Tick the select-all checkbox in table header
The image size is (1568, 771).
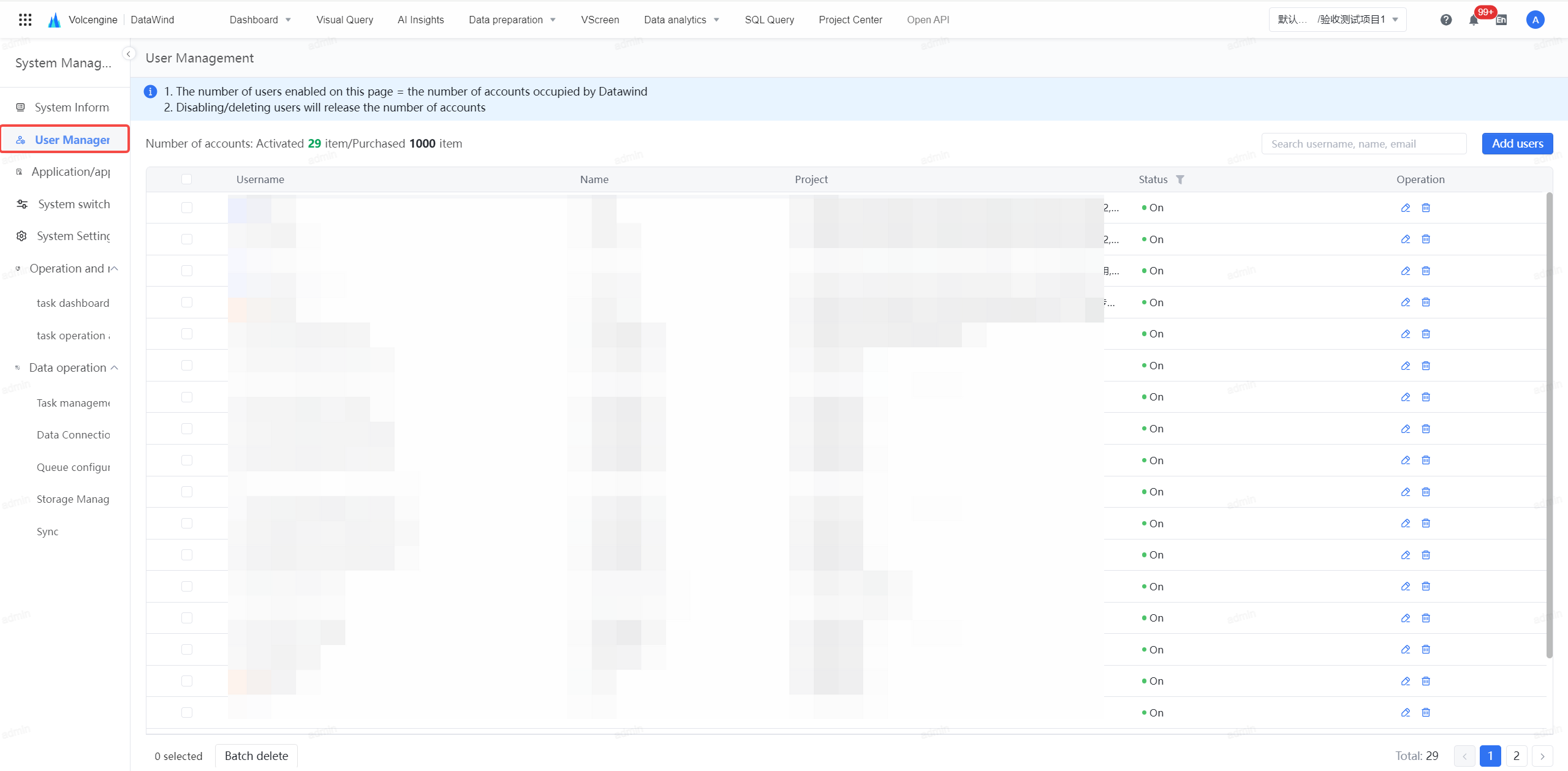[x=187, y=179]
